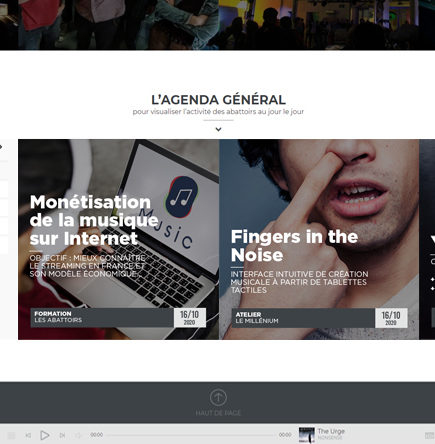Click the 16/10 date badge on the Atelier card
This screenshot has height=444, width=435.
[x=391, y=318]
